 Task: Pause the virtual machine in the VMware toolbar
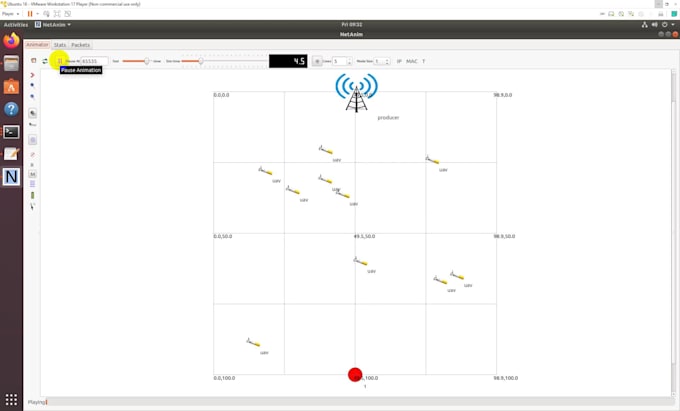click(x=30, y=14)
